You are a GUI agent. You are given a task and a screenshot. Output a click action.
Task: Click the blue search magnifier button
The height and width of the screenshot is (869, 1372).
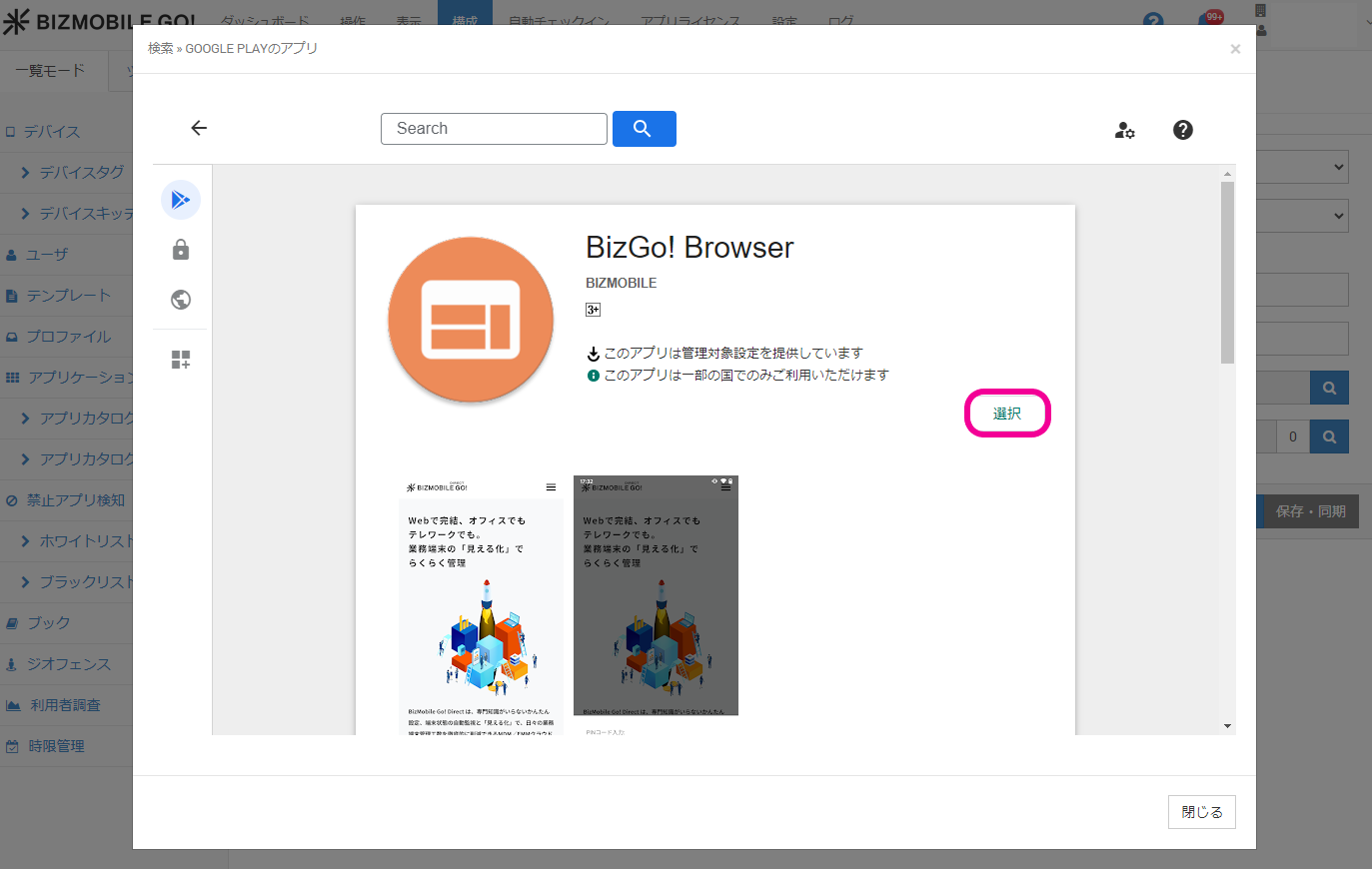pyautogui.click(x=644, y=129)
